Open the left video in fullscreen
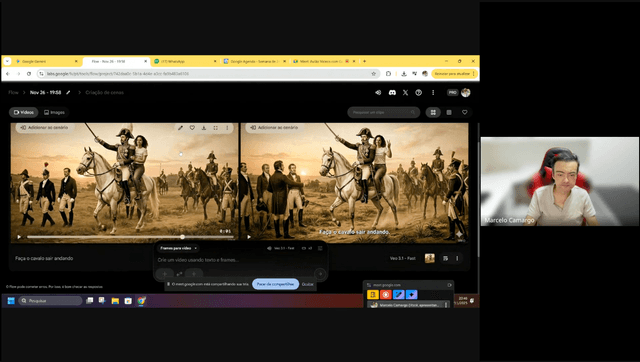The image size is (640, 362). [x=216, y=128]
